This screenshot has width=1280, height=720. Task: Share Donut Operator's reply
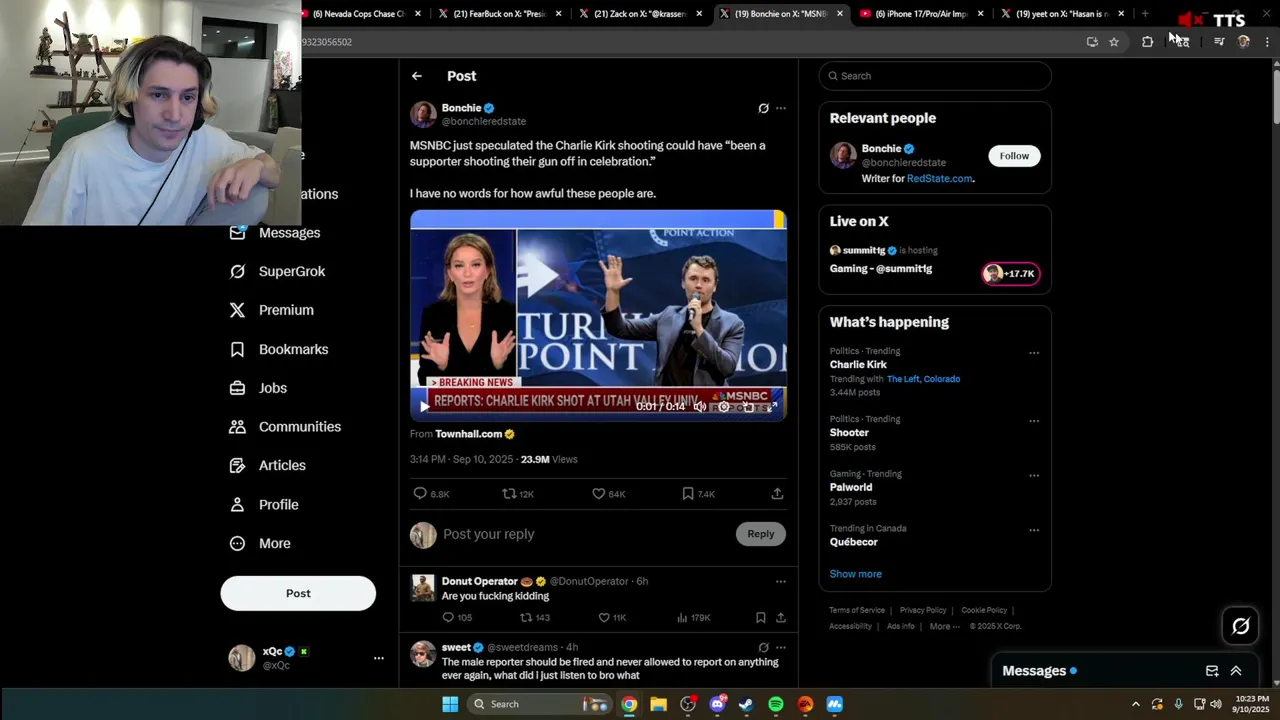pyautogui.click(x=781, y=618)
